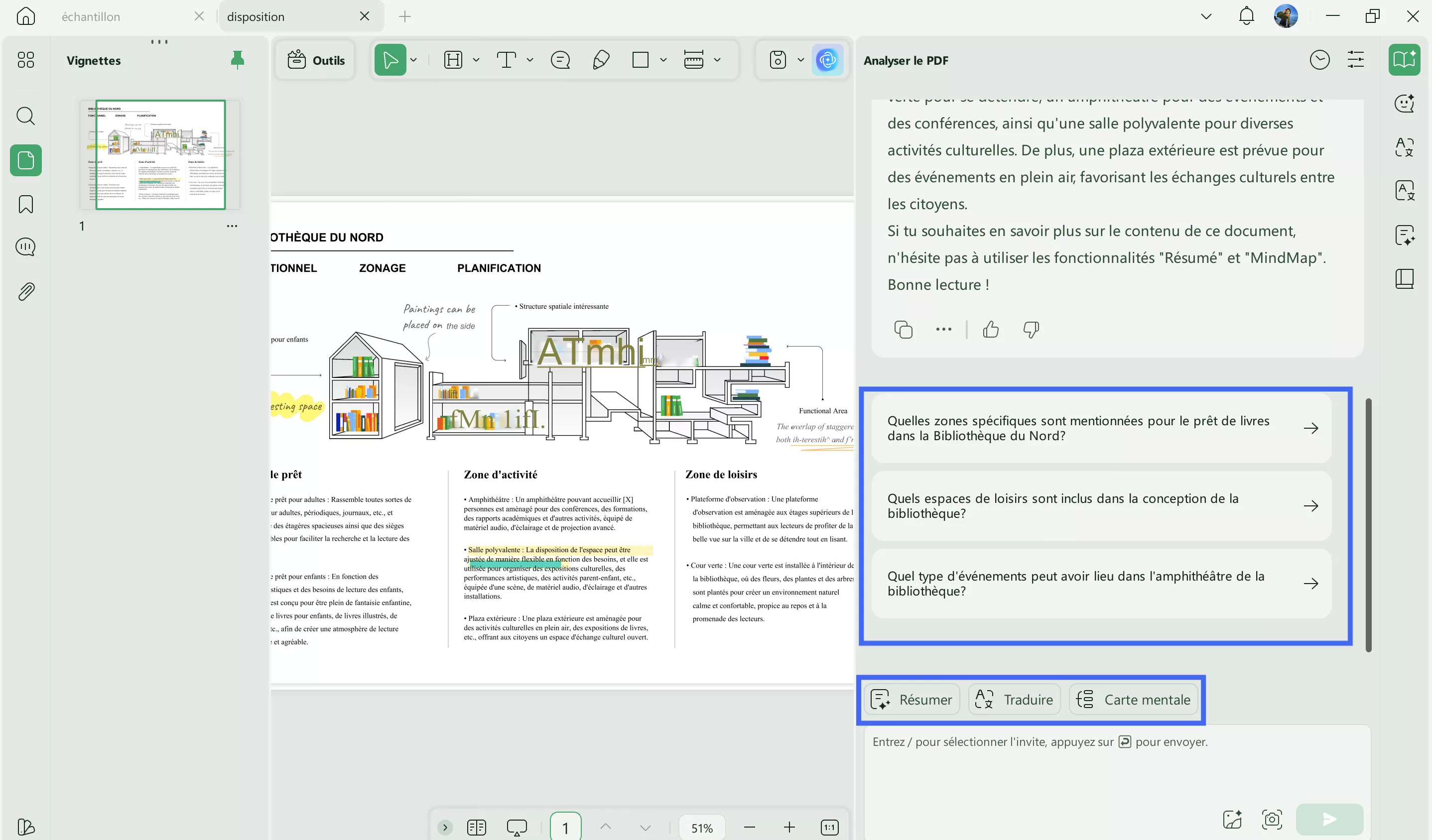Viewport: 1432px width, 840px height.
Task: Select the Comment annotation tool
Action: [560, 59]
